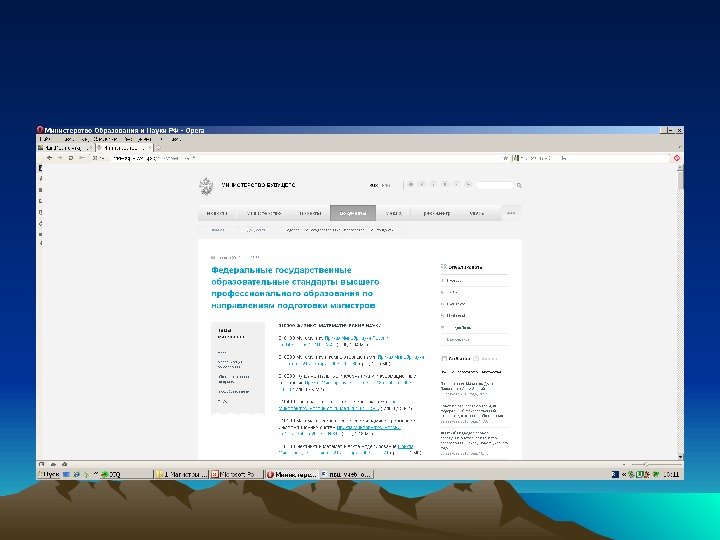Open the Министерство site navigation tab
The image size is (720, 540).
click(264, 213)
